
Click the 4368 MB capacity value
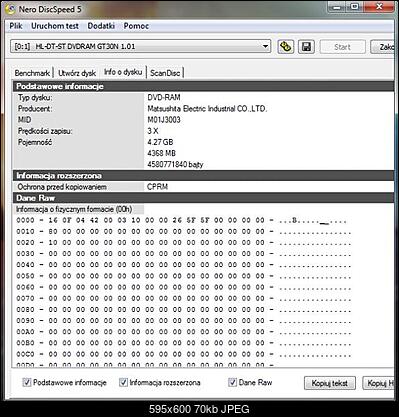coord(162,153)
